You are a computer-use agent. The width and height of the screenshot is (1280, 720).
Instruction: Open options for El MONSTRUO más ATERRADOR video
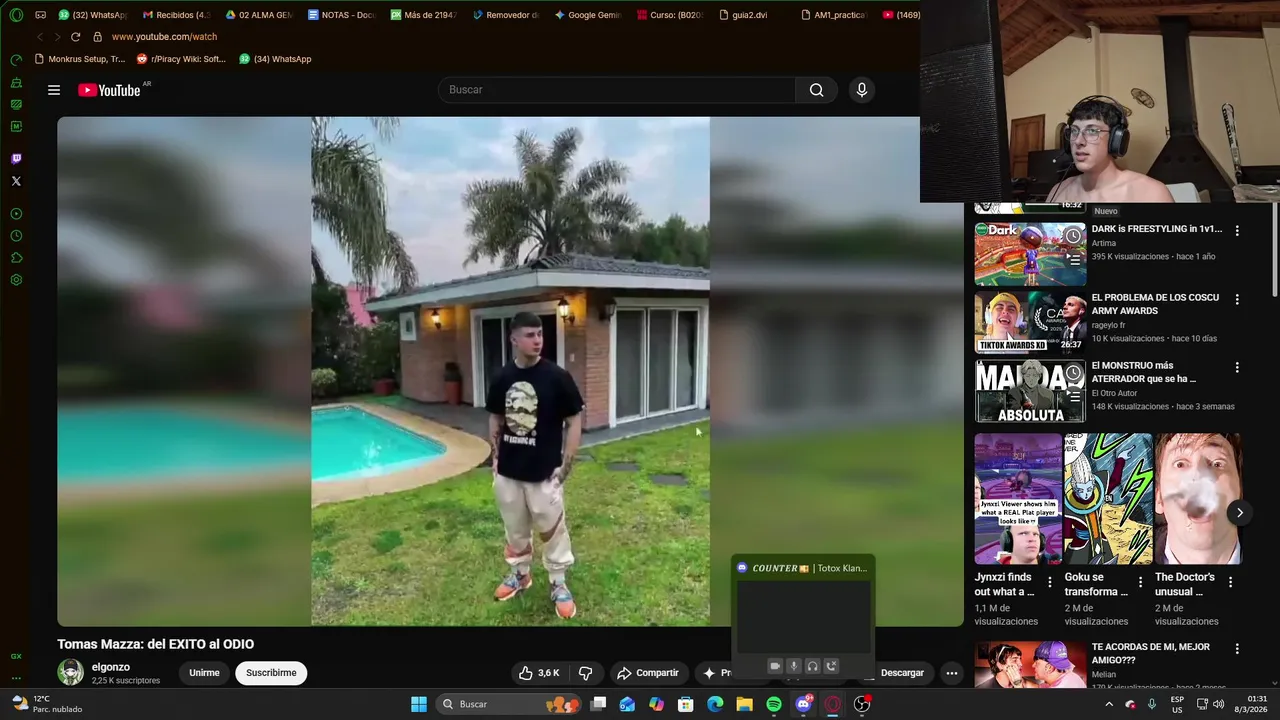(x=1237, y=367)
